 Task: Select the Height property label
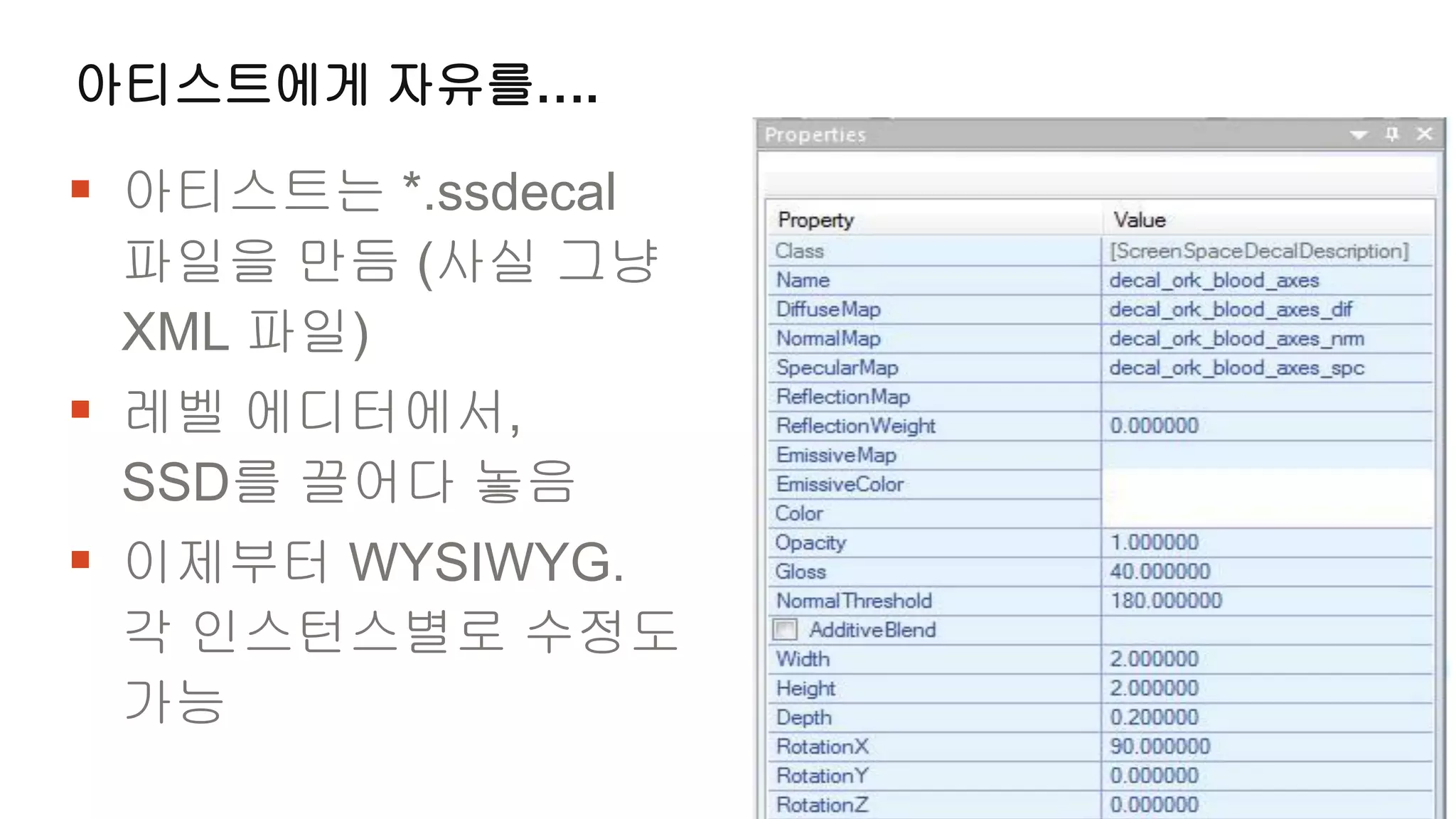pyautogui.click(x=805, y=688)
